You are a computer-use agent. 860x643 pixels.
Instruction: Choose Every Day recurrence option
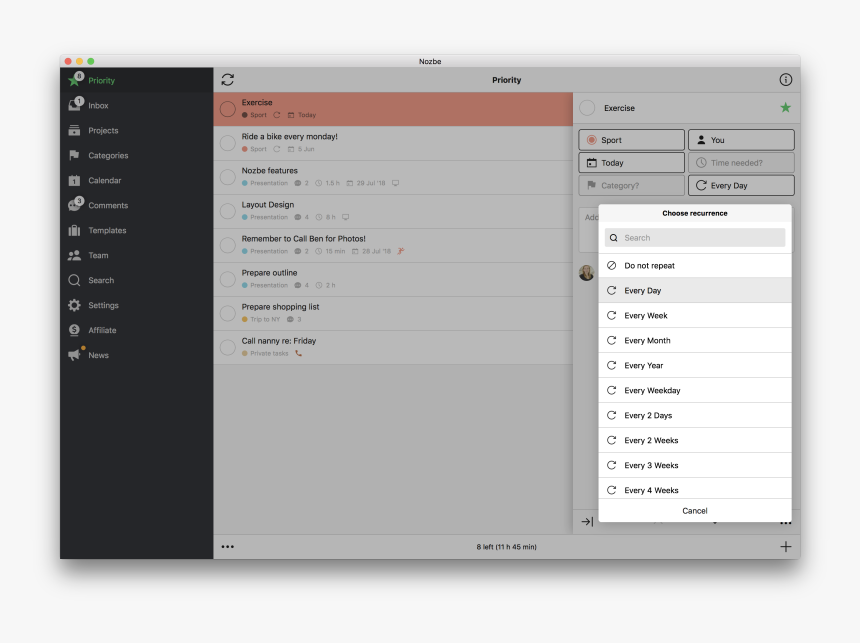tap(695, 290)
